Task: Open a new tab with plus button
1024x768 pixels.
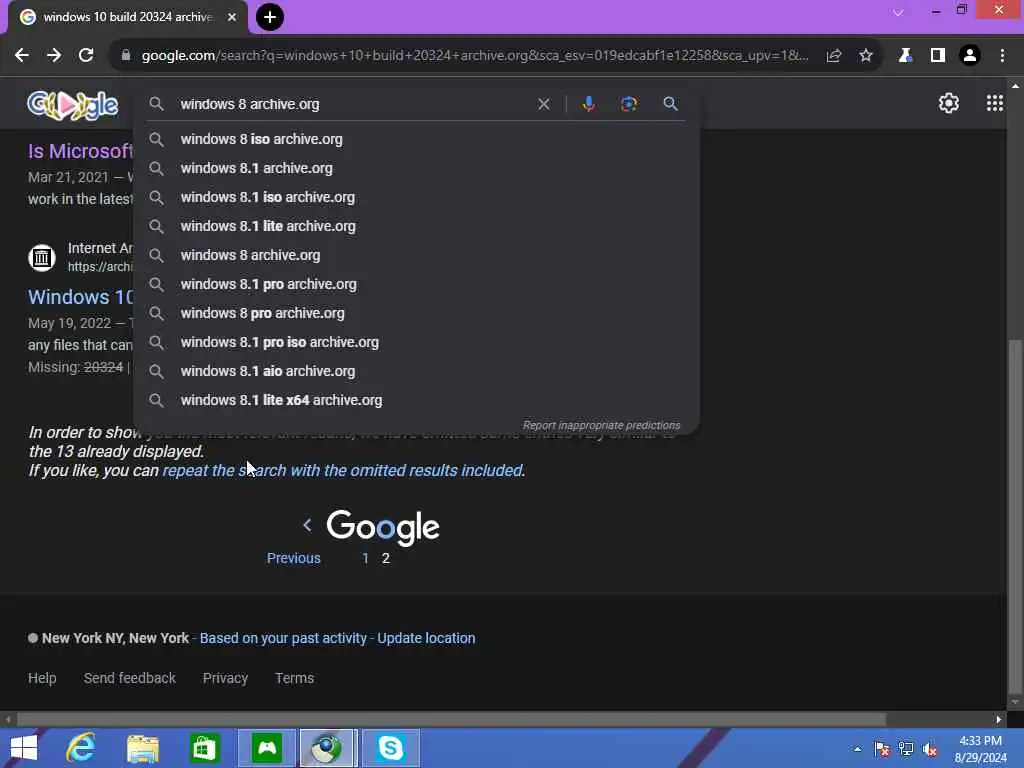Action: (x=270, y=17)
